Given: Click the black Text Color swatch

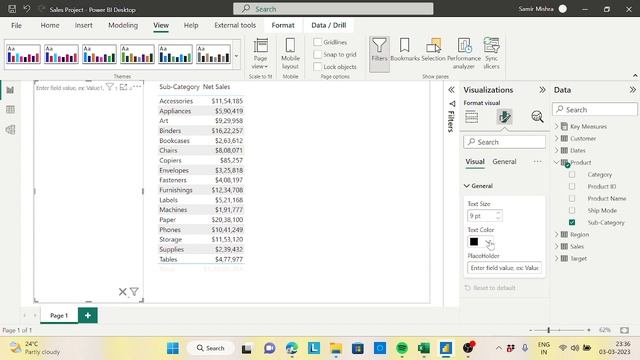Looking at the screenshot, I should 474,242.
